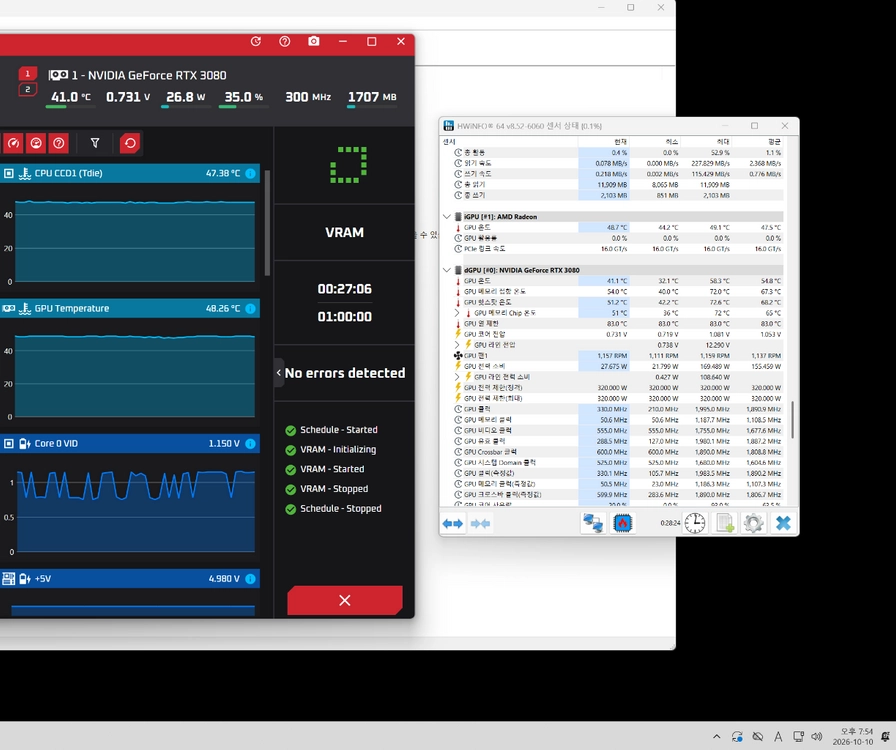The image size is (896, 750).
Task: Open help from OCCT red title bar
Action: pos(285,41)
